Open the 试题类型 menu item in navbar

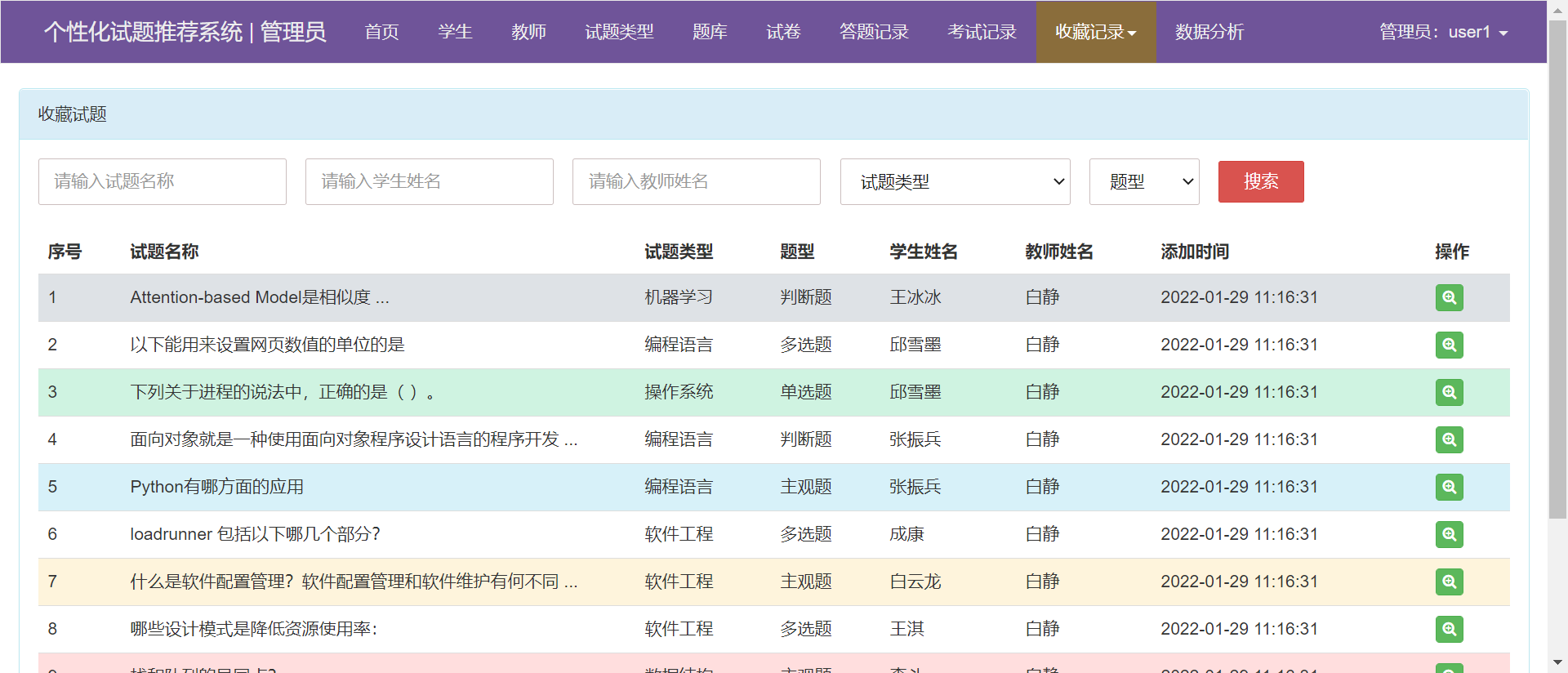pyautogui.click(x=620, y=32)
